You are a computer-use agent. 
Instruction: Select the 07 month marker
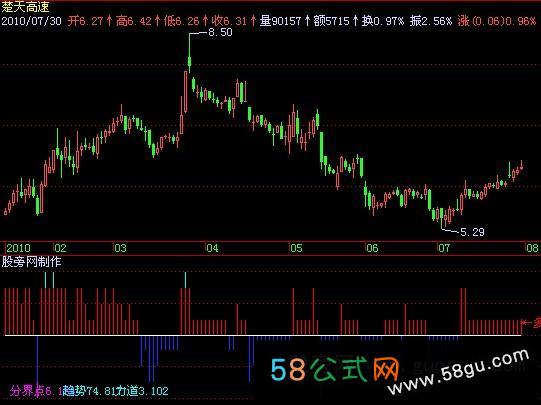(444, 248)
